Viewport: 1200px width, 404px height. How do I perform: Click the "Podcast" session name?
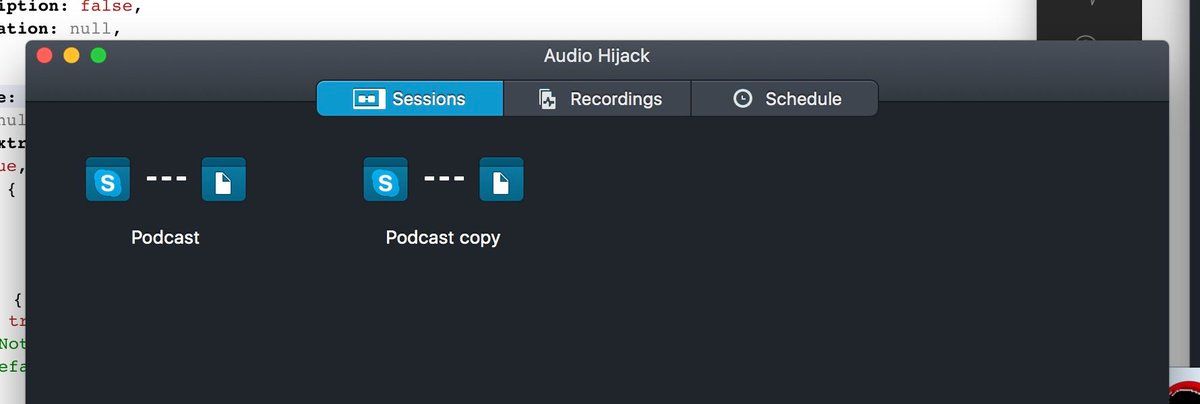pos(165,238)
